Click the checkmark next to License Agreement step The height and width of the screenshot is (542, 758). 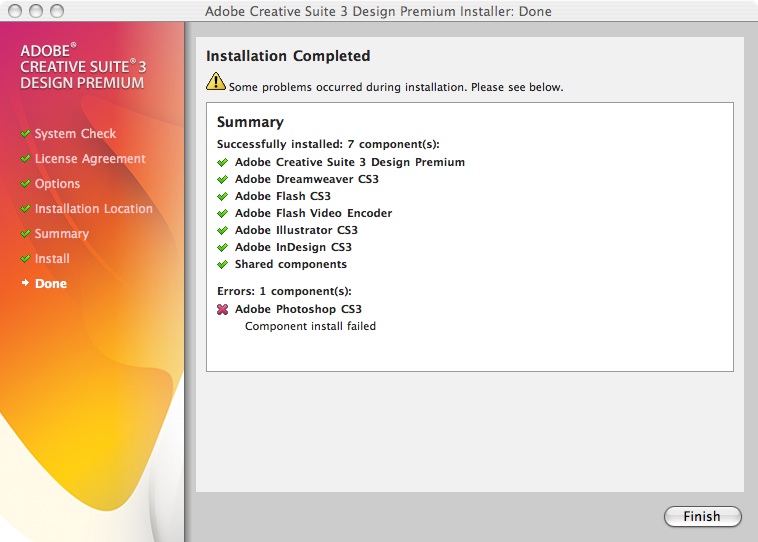tap(26, 159)
